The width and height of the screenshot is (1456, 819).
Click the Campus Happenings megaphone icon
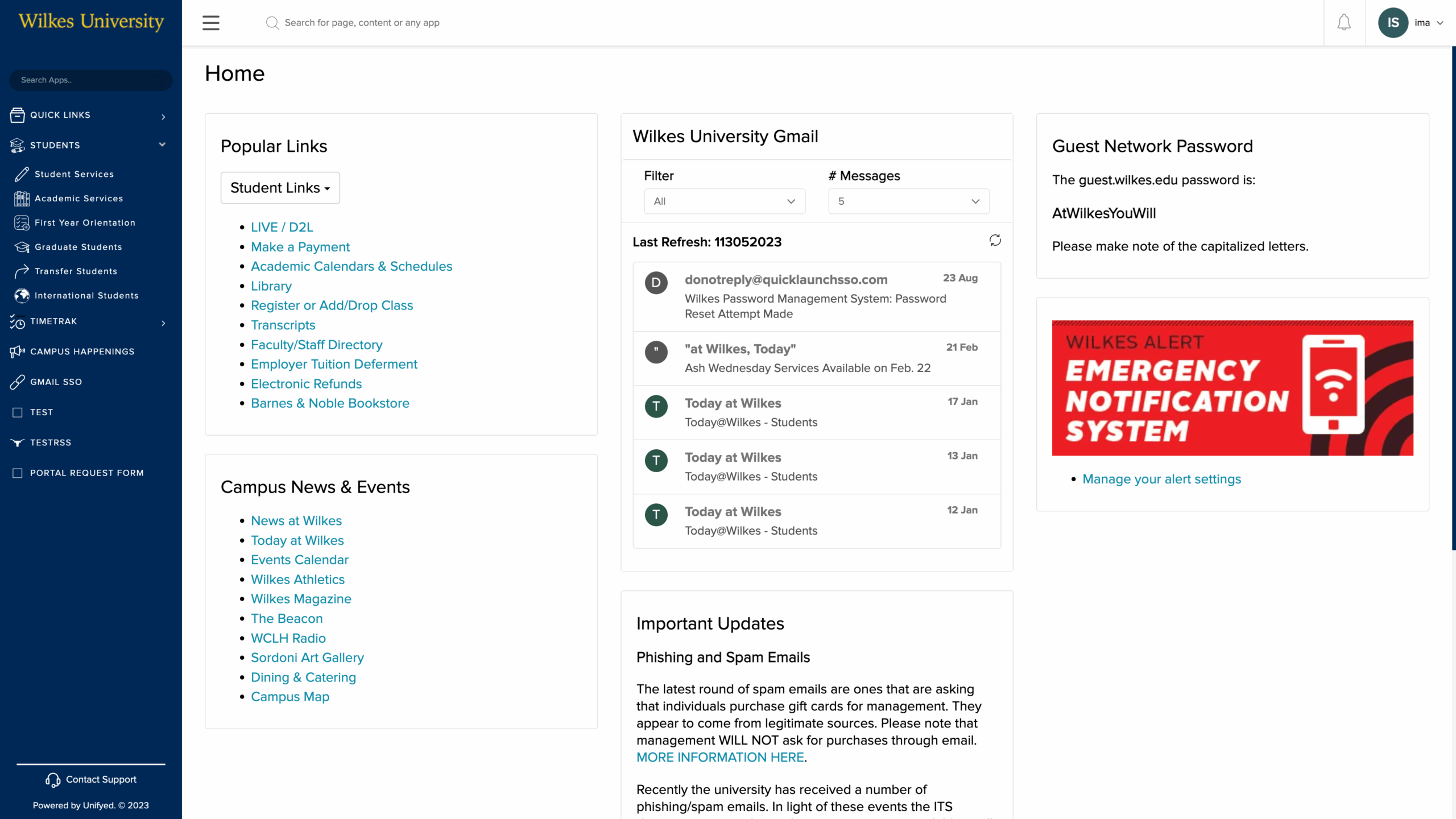point(17,351)
